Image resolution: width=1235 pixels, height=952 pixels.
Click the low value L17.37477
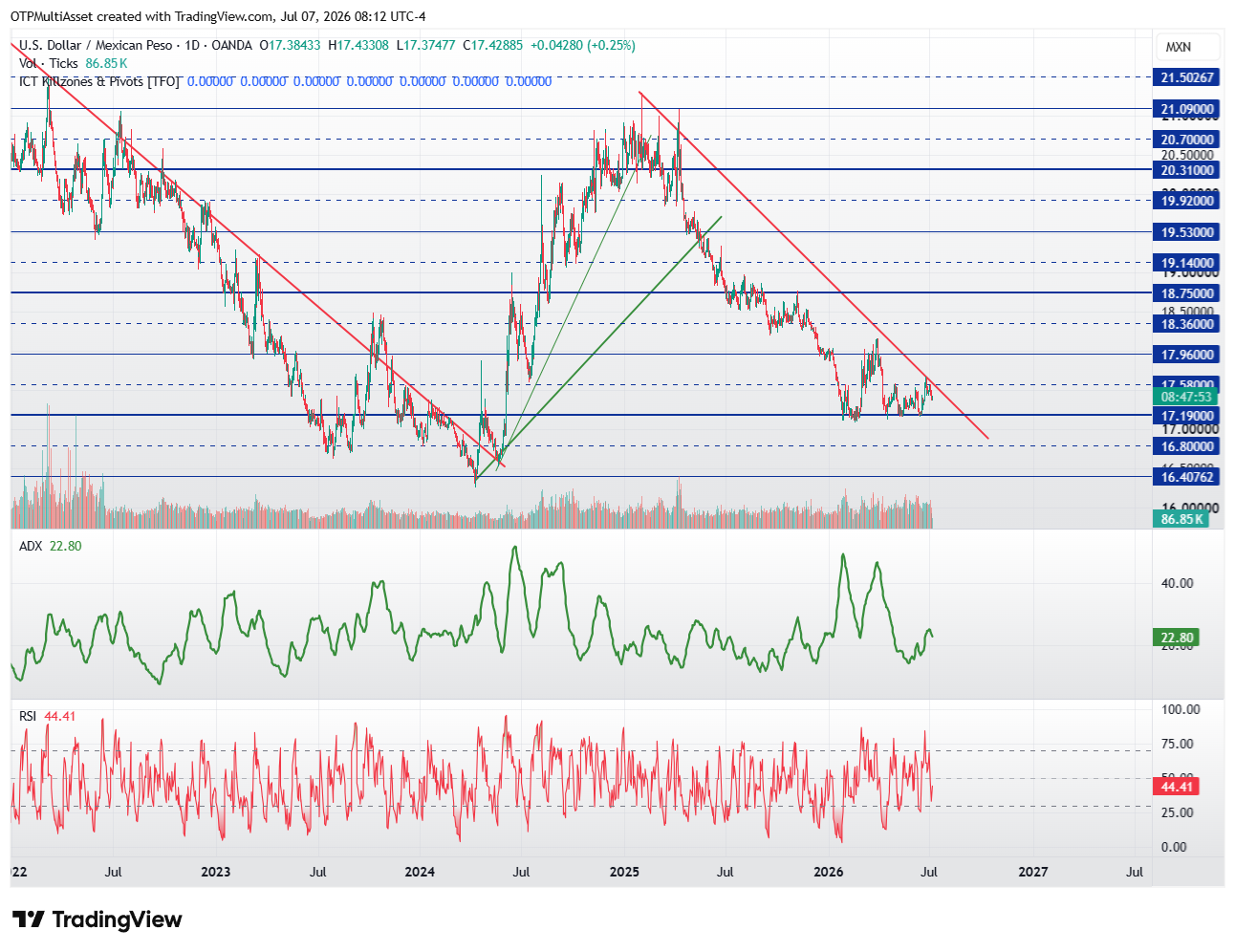(425, 45)
